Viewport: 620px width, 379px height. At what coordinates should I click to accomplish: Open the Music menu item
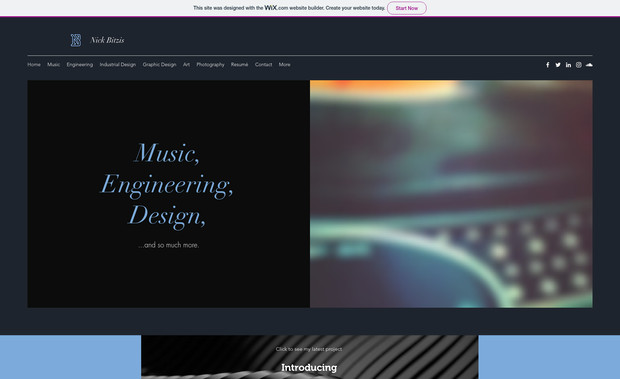click(53, 64)
